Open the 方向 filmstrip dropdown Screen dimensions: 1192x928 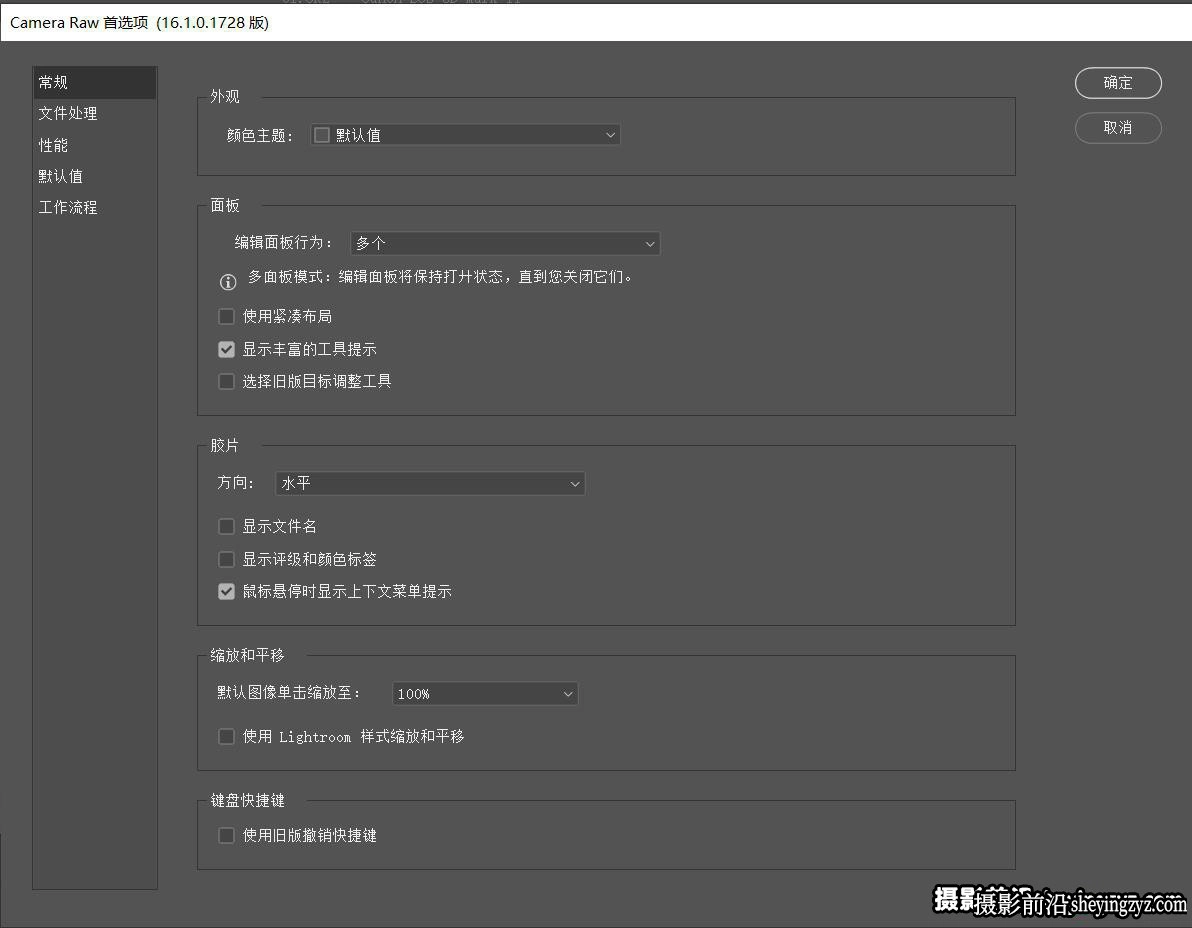click(430, 483)
